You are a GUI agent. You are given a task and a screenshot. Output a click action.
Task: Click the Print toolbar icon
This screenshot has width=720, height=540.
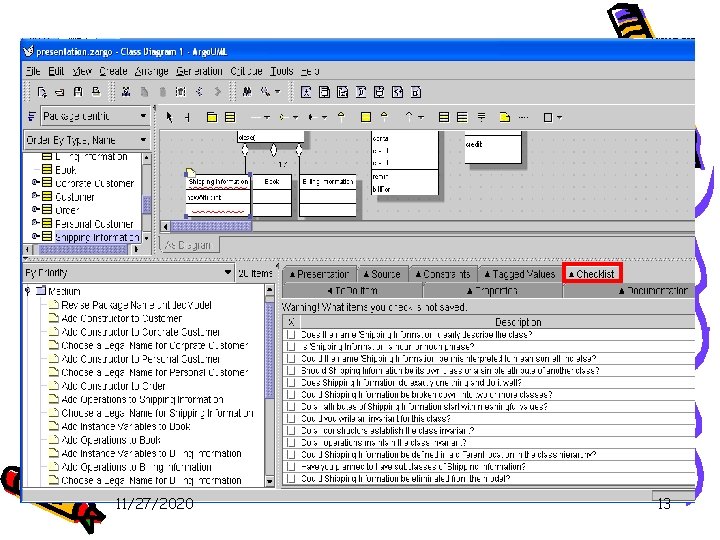(96, 92)
